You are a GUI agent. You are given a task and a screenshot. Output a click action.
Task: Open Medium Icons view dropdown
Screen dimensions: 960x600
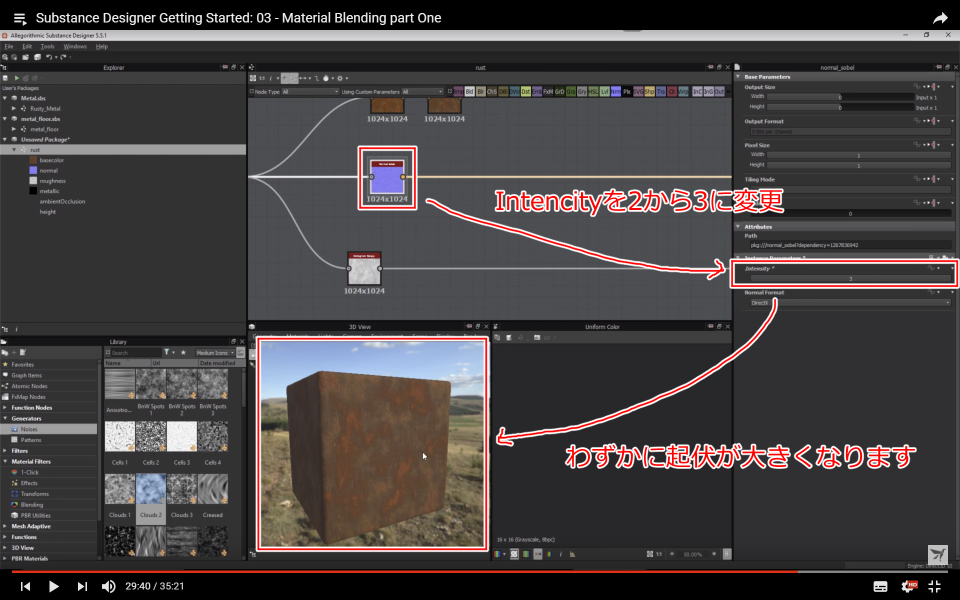point(215,353)
